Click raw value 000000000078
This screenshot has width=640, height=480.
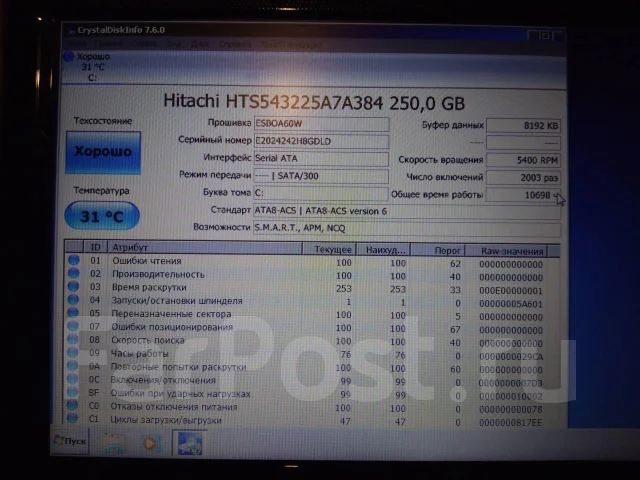tap(511, 409)
